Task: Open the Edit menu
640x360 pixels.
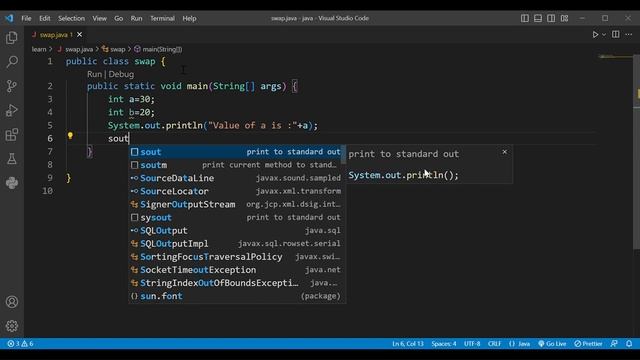Action: [44, 18]
